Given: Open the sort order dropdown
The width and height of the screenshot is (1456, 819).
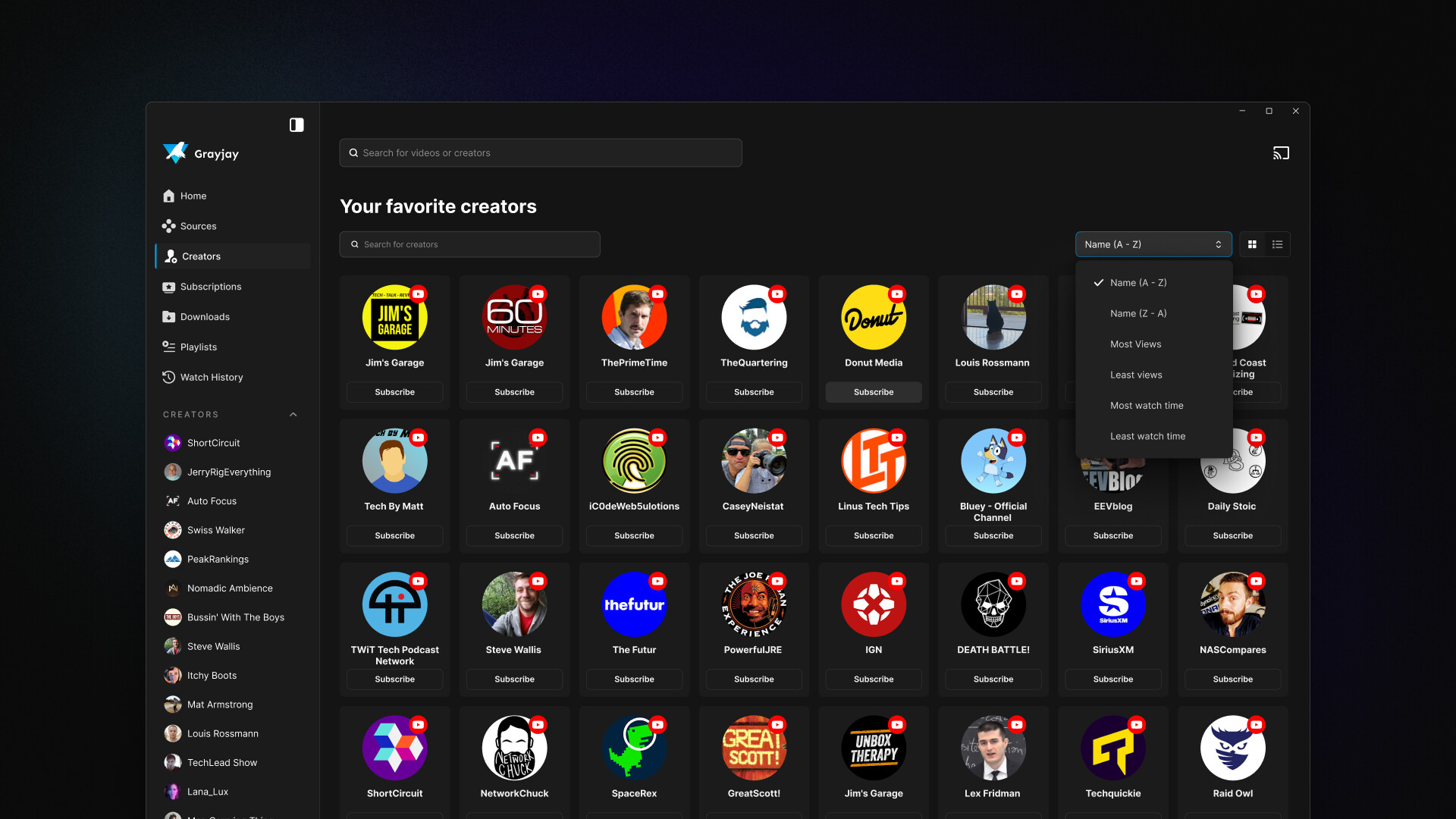Looking at the screenshot, I should 1153,244.
